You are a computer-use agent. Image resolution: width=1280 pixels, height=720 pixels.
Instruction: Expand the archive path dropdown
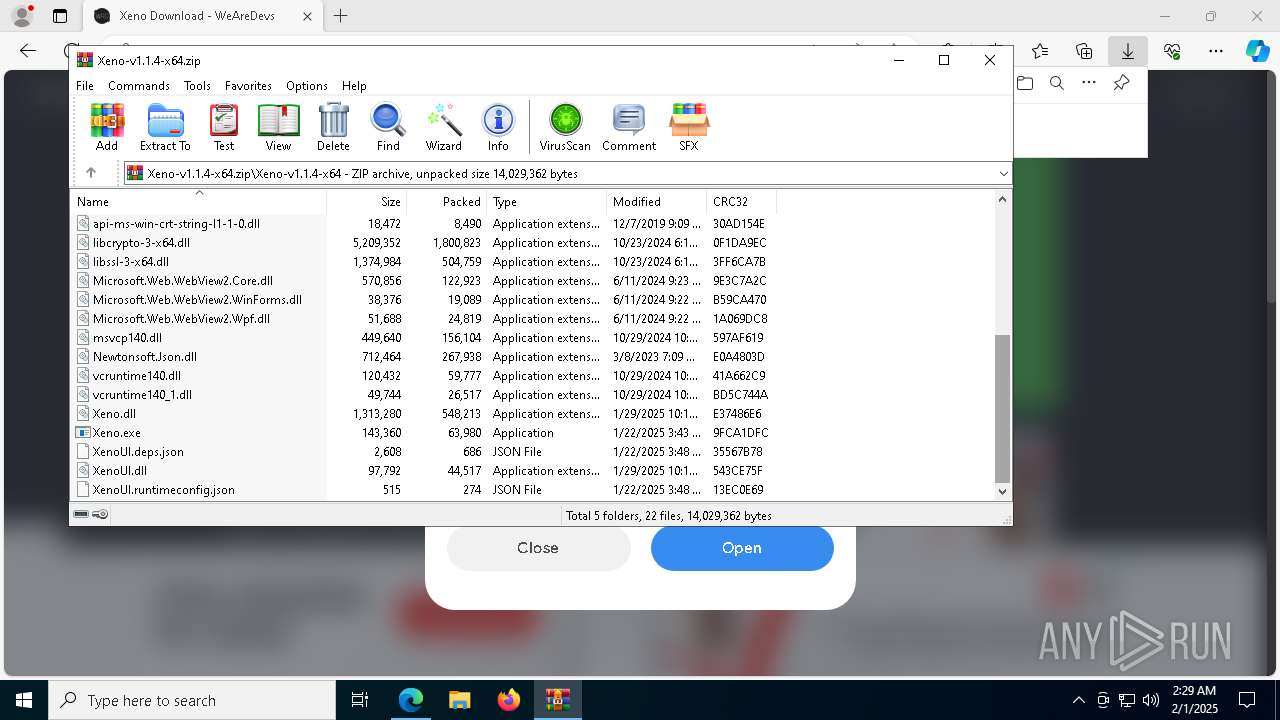[1003, 174]
